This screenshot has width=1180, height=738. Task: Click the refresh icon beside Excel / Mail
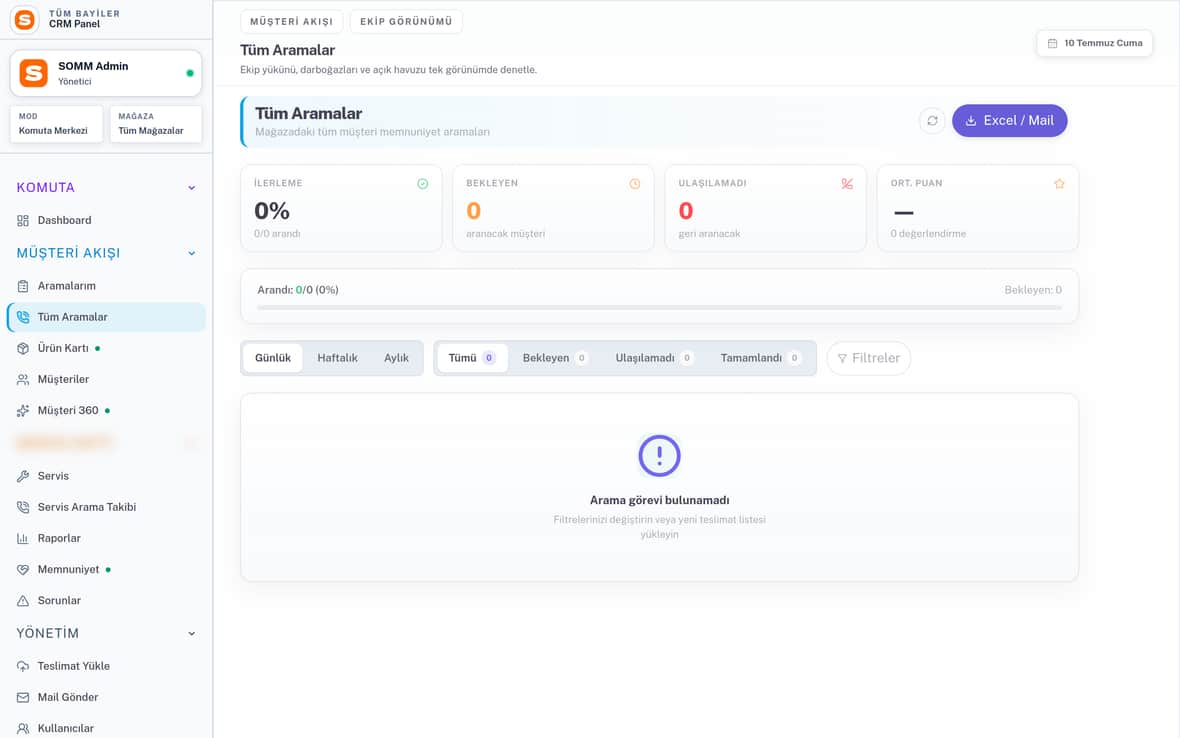pyautogui.click(x=932, y=120)
